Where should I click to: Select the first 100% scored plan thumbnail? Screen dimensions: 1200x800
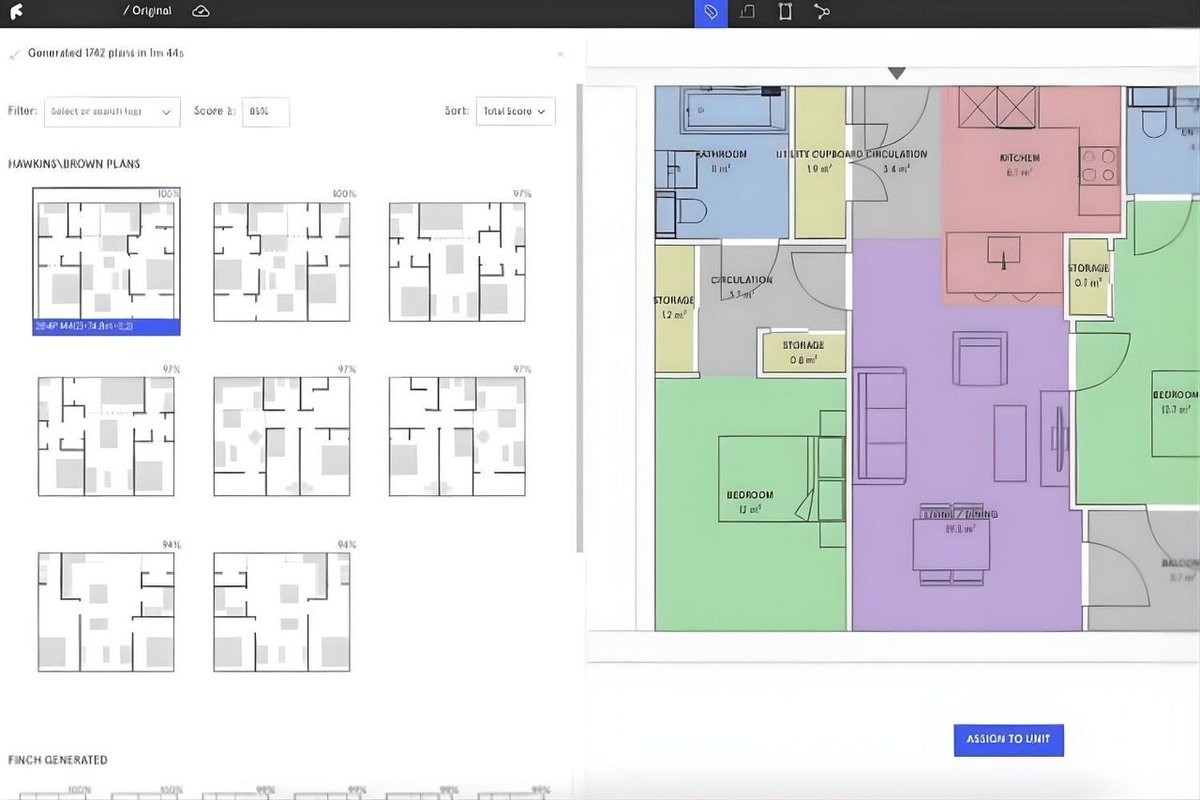coord(106,255)
